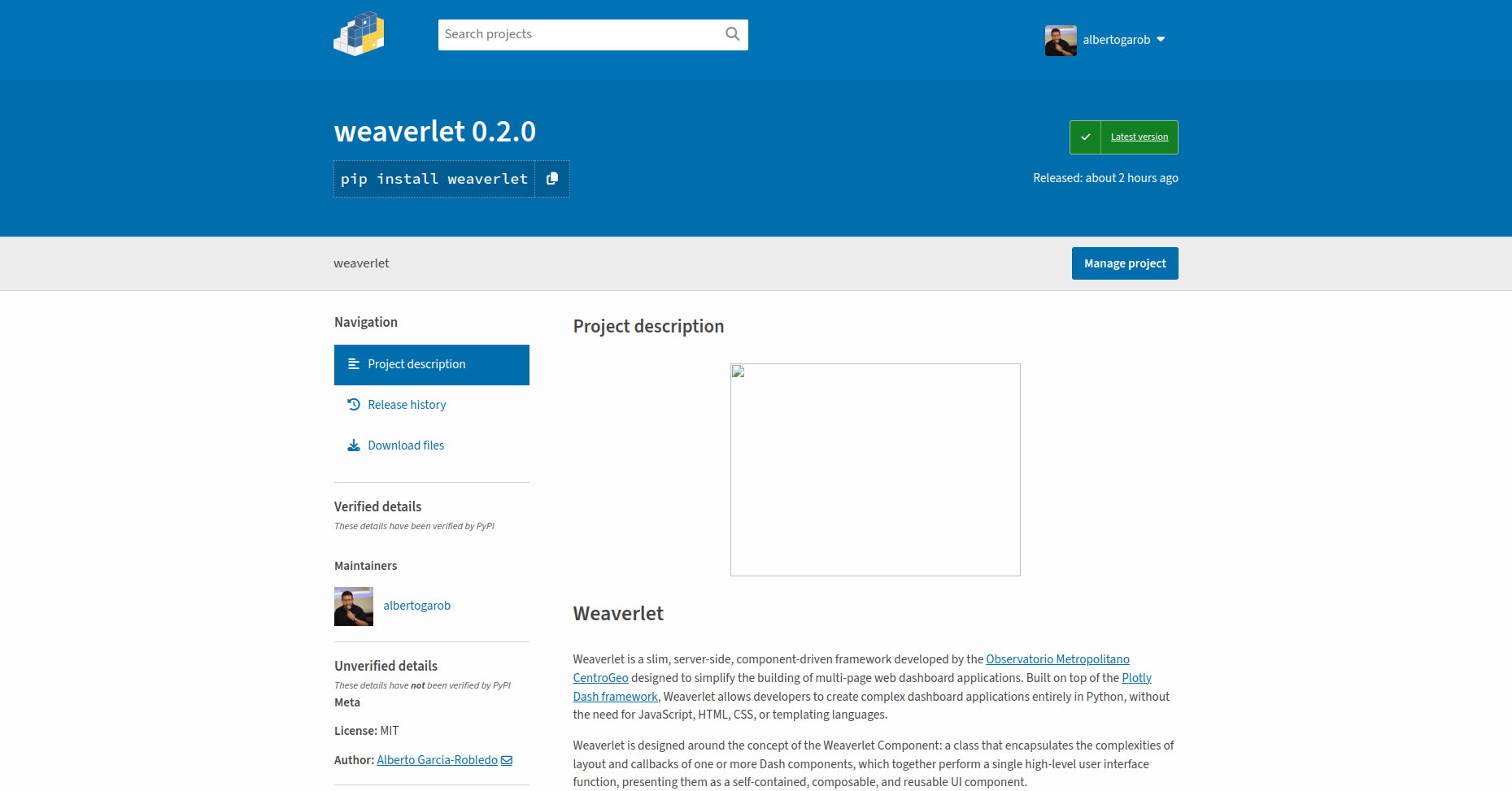Click the Manage project button
The width and height of the screenshot is (1512, 791).
pos(1125,263)
